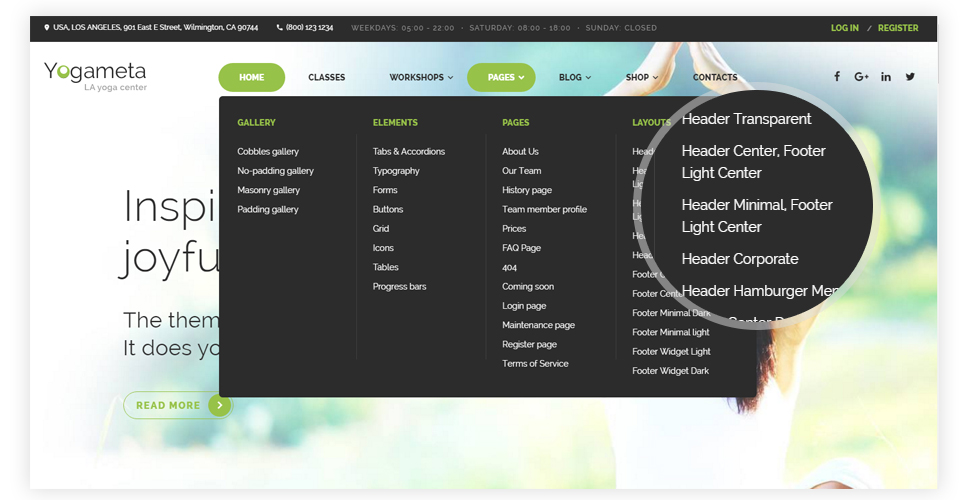The height and width of the screenshot is (500, 965).
Task: Open Icons element page
Action: (383, 248)
